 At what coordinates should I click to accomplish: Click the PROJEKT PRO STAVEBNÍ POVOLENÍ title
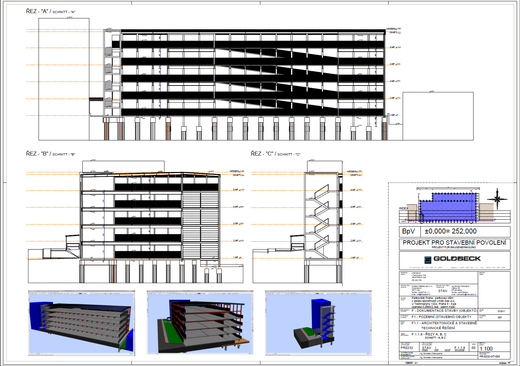click(x=454, y=243)
